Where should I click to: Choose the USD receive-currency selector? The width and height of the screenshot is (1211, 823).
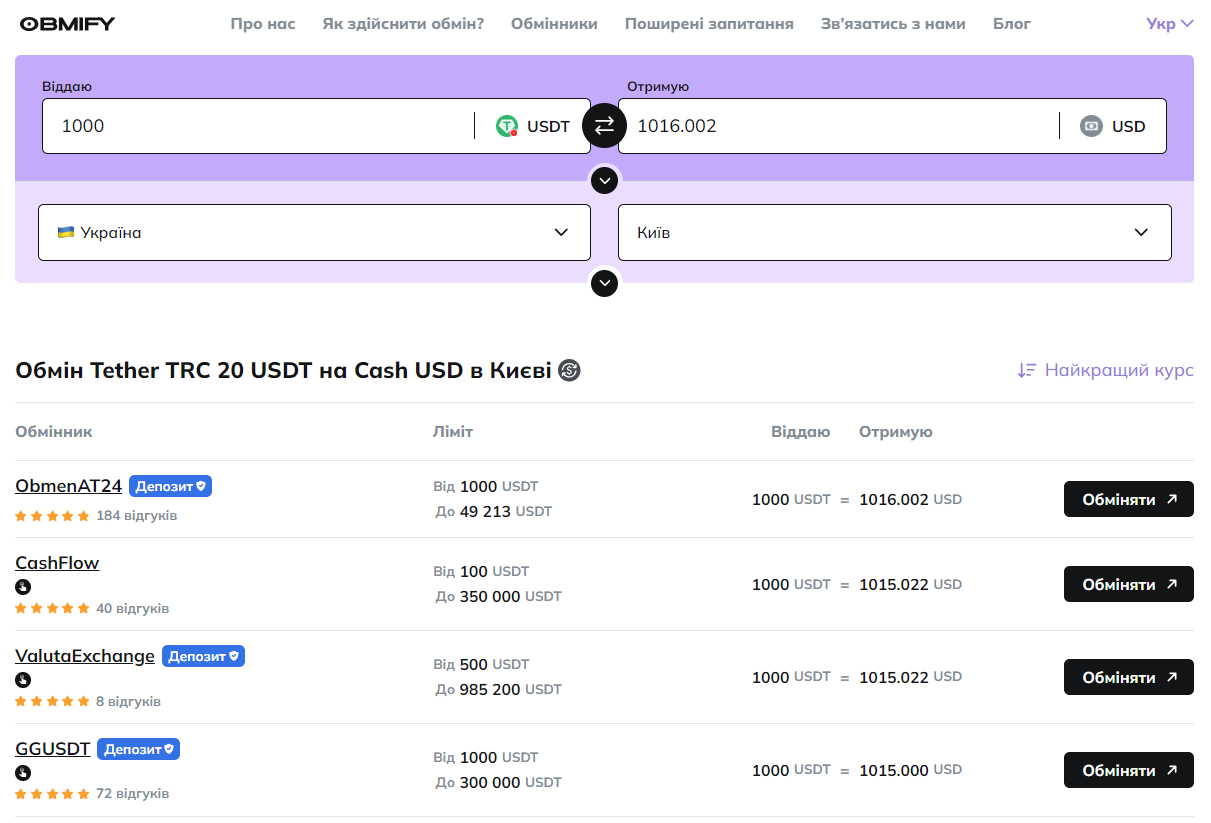[1113, 126]
